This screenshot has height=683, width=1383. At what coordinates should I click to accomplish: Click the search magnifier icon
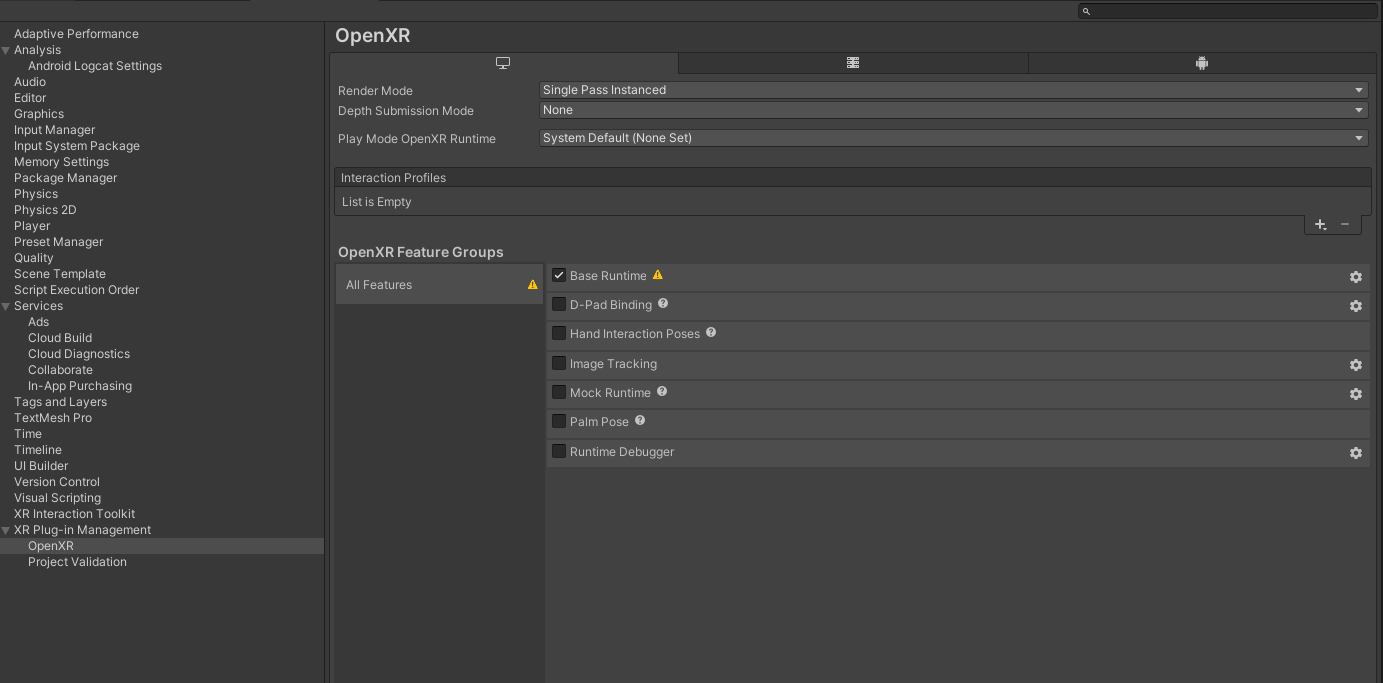pos(1087,11)
